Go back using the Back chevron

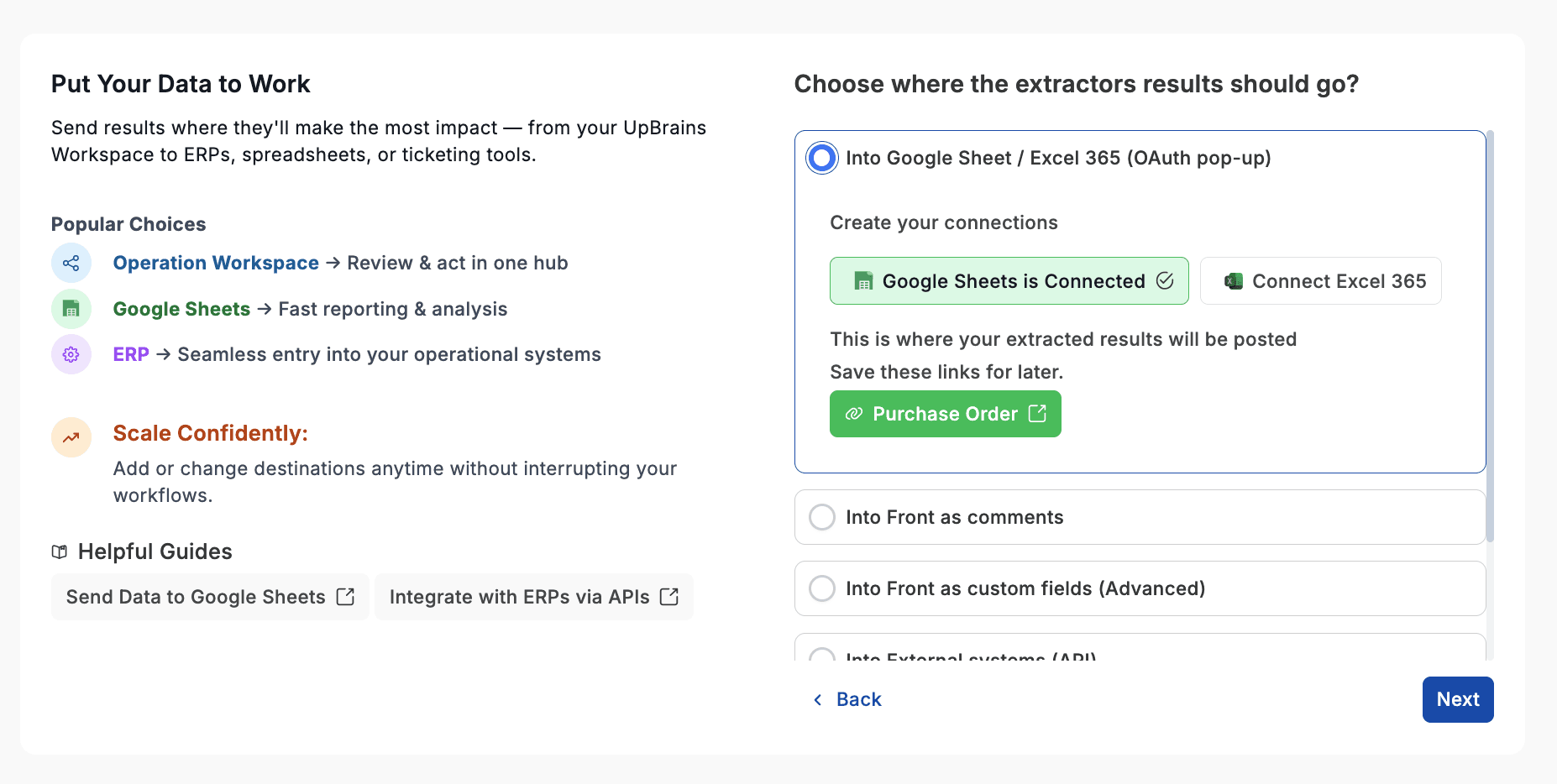pyautogui.click(x=818, y=699)
